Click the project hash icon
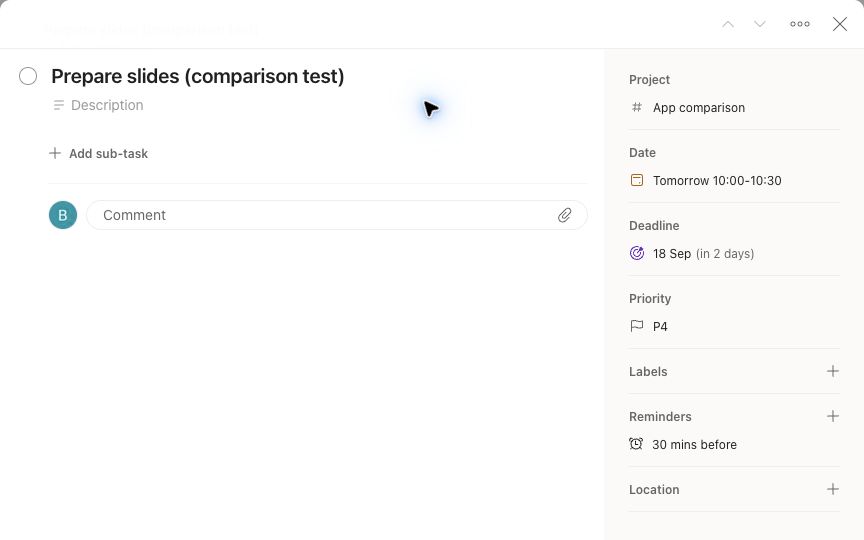The height and width of the screenshot is (540, 864). pos(636,107)
